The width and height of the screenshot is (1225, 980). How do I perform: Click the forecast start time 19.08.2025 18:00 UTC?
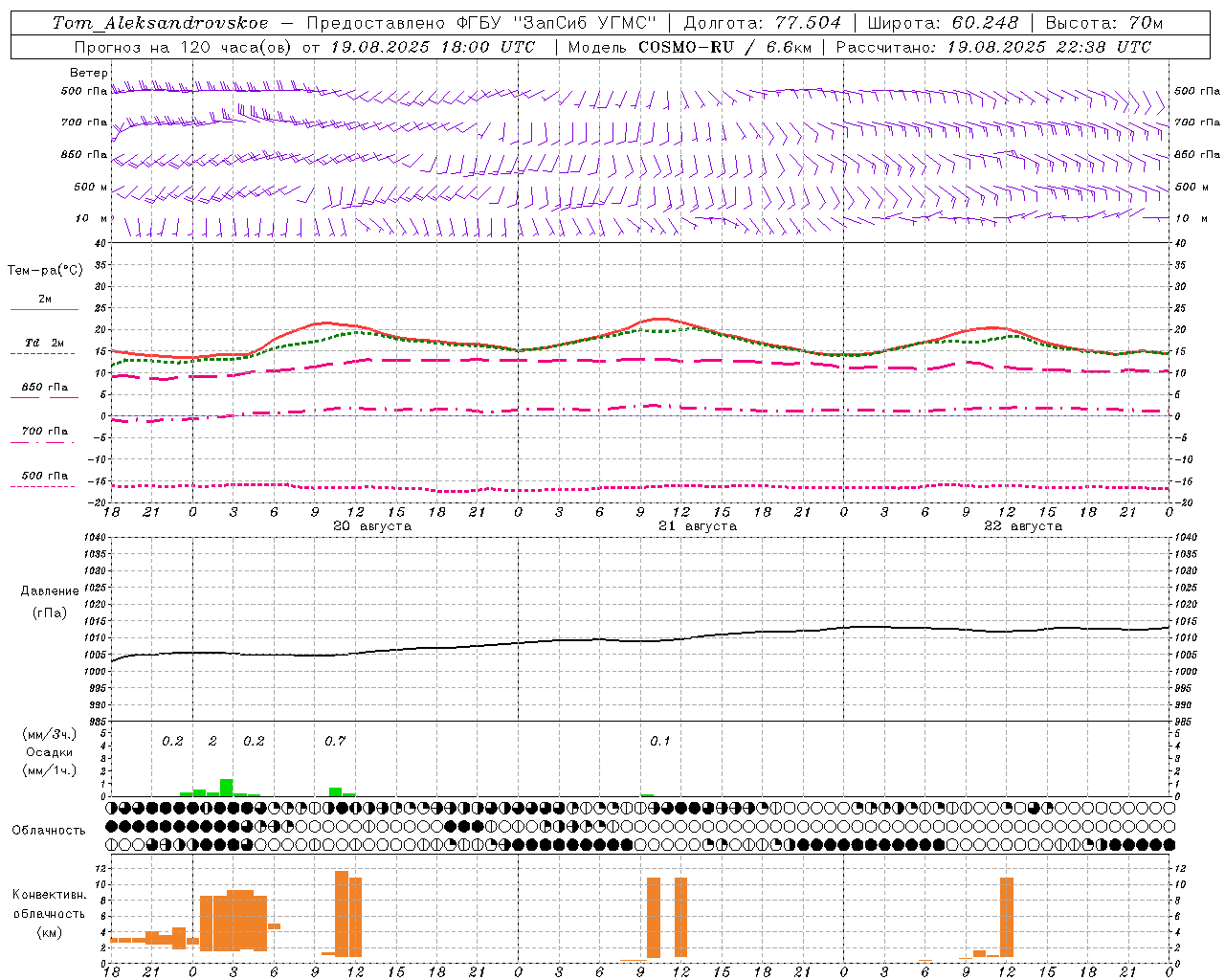[x=433, y=47]
